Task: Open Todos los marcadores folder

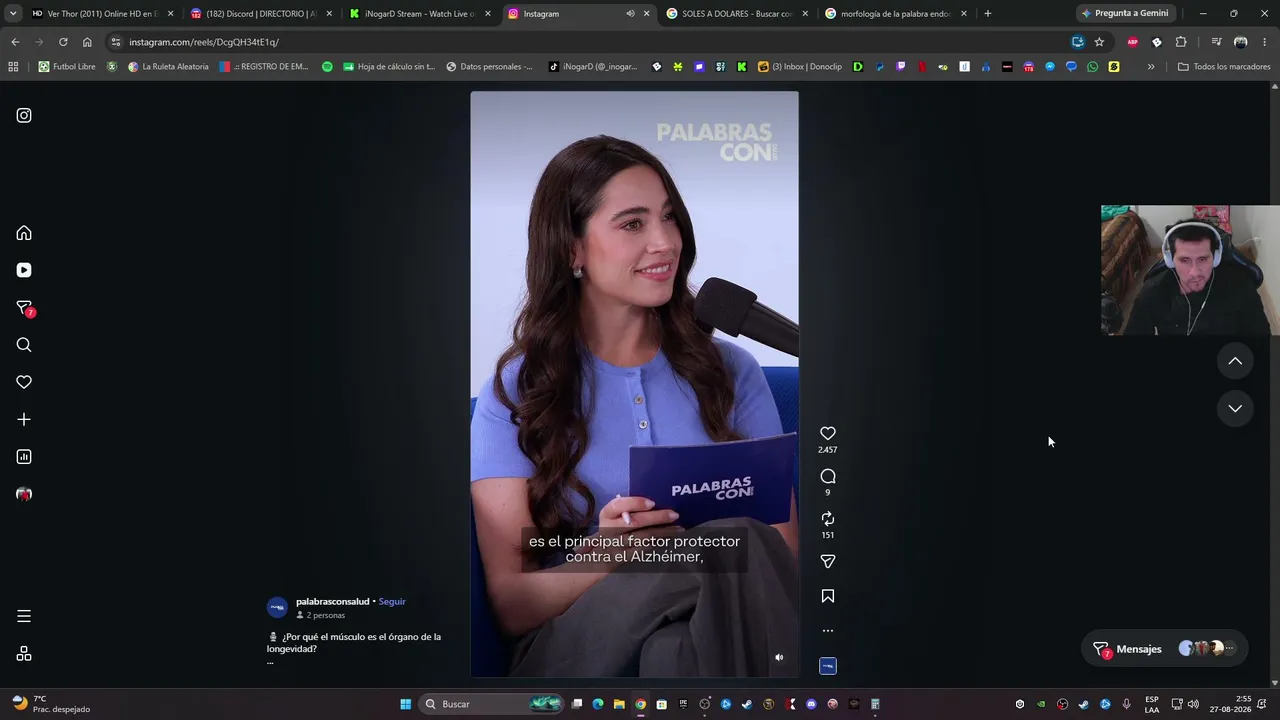Action: tap(1224, 67)
